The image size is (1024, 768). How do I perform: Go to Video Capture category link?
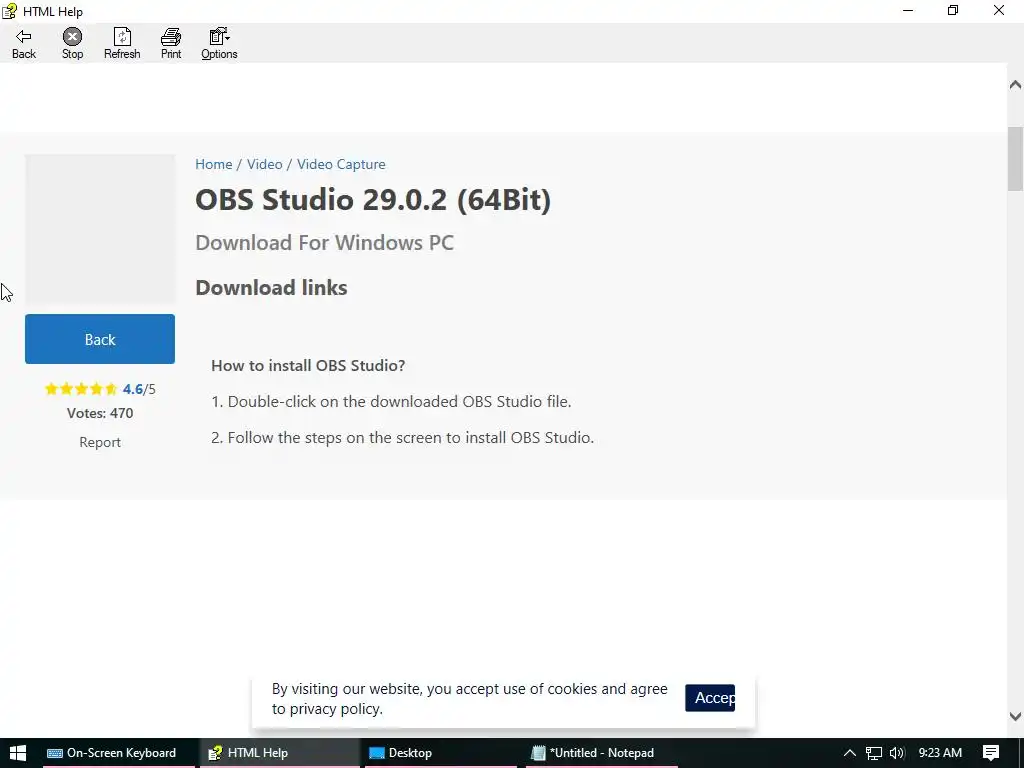click(x=341, y=164)
